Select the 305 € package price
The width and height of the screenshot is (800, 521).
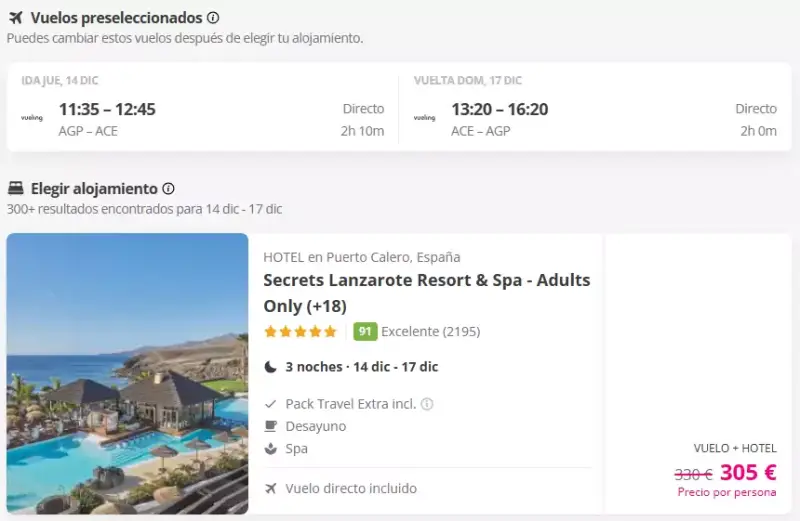coord(748,473)
